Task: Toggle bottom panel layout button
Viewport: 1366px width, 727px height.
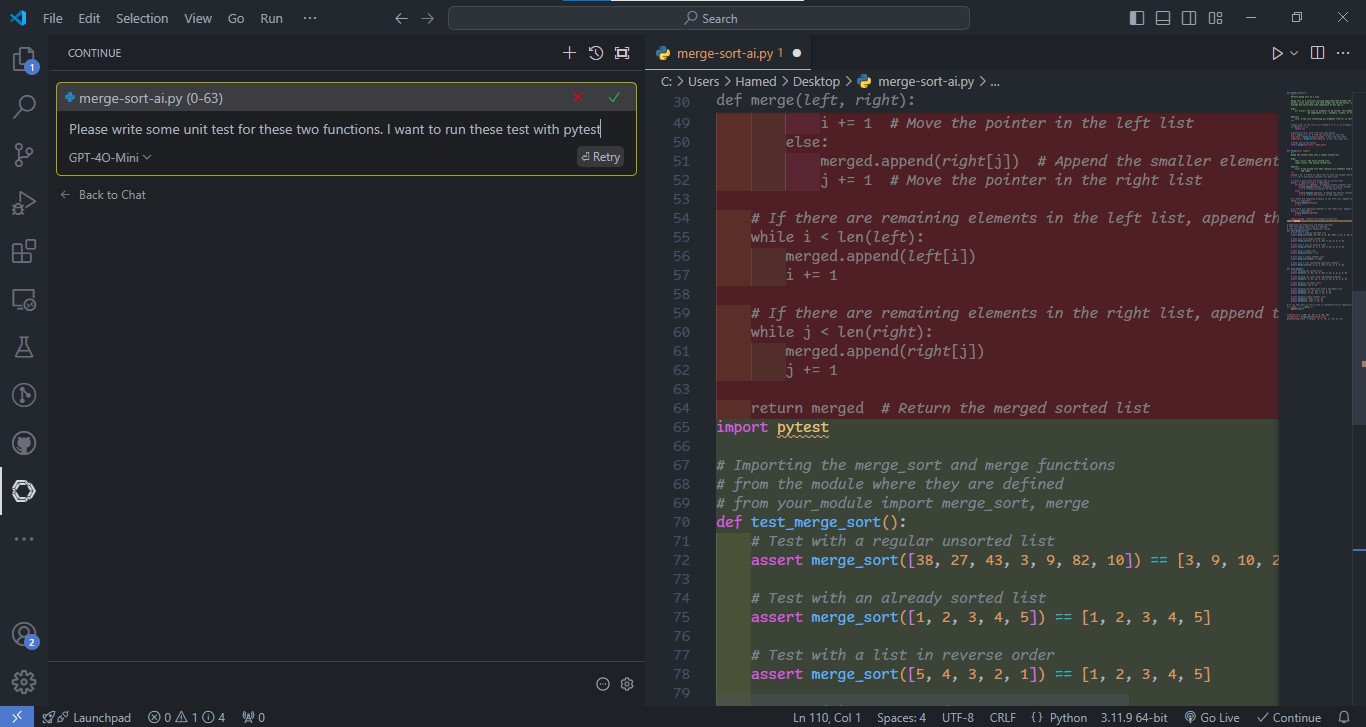Action: 1163,18
